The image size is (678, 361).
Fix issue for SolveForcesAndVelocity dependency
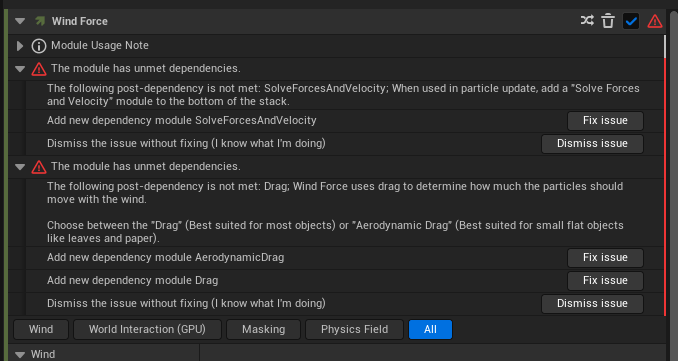tap(605, 121)
